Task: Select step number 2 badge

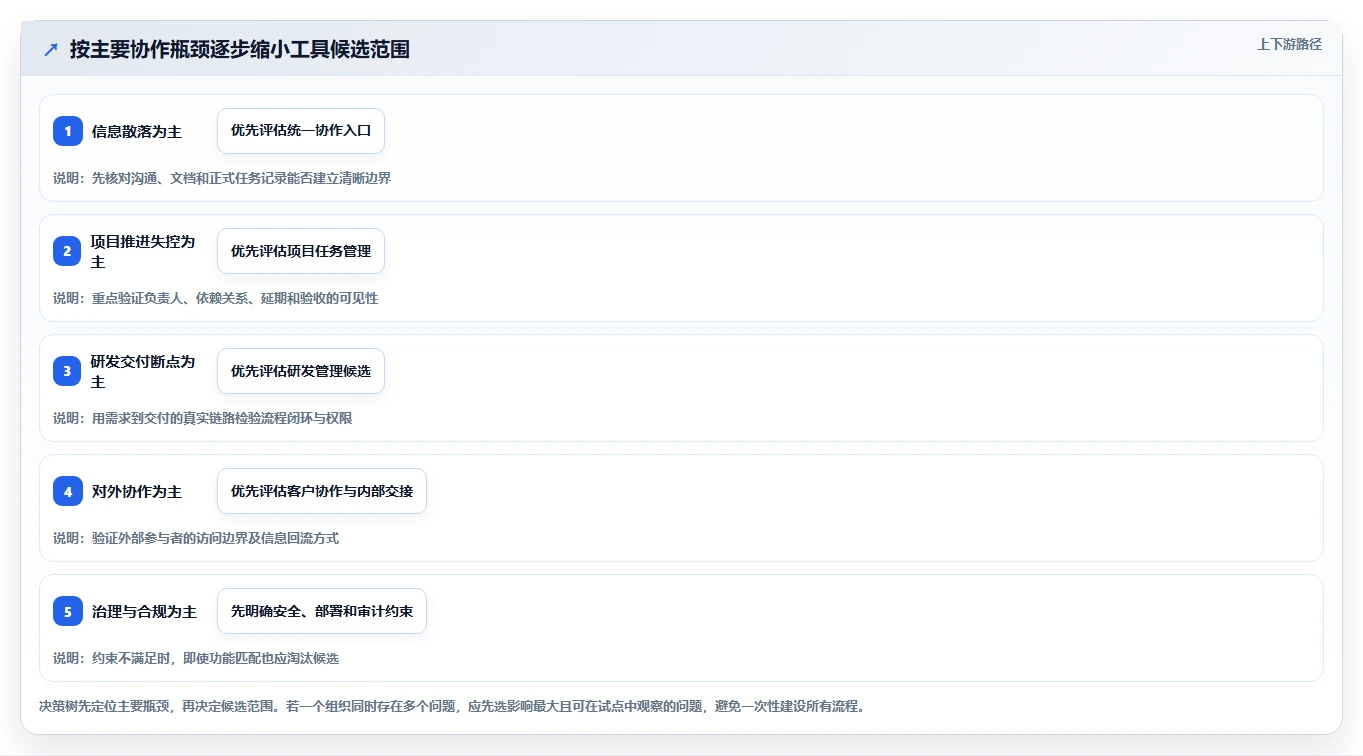Action: click(x=68, y=251)
